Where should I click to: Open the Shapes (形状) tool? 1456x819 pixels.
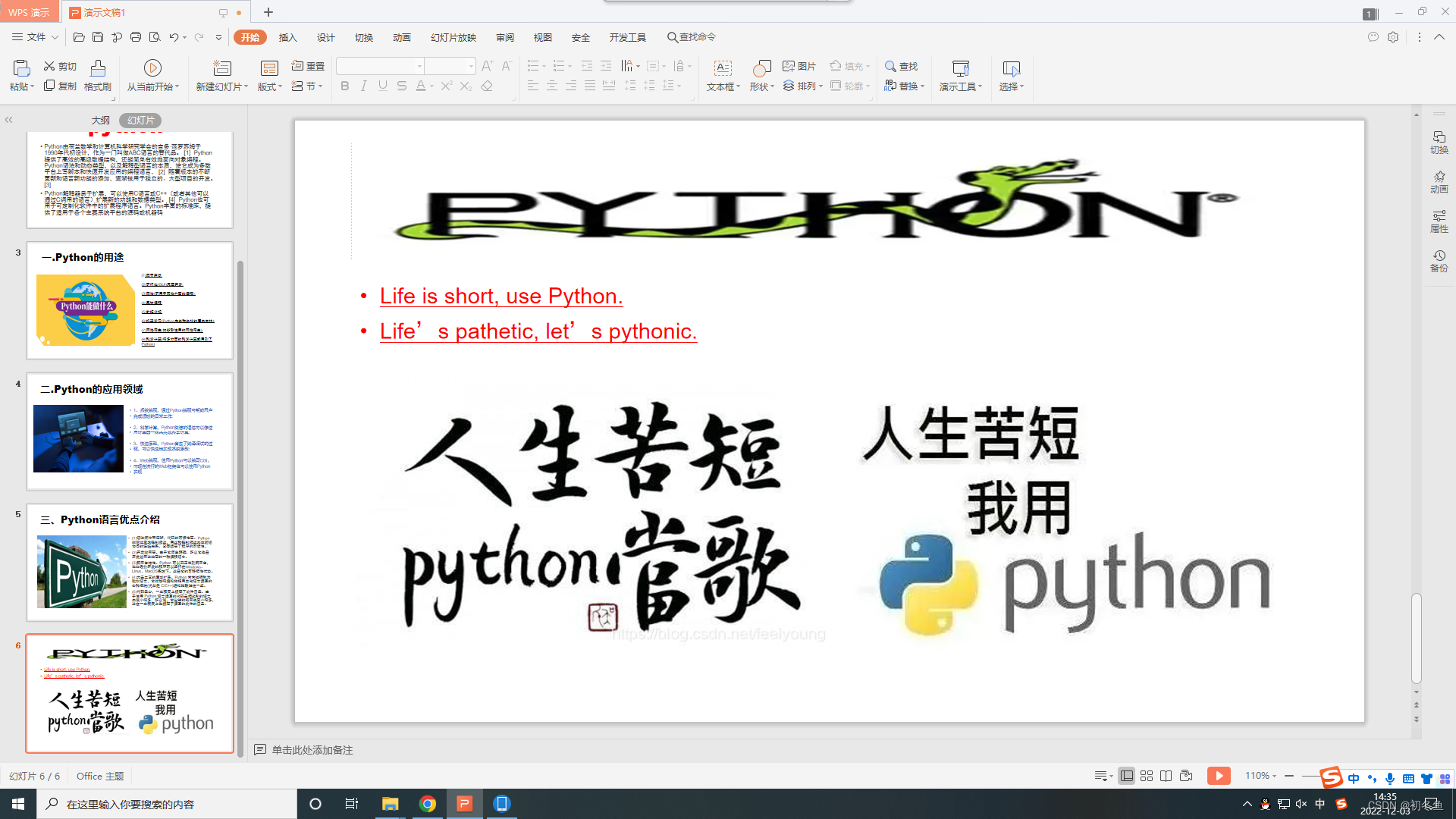761,69
